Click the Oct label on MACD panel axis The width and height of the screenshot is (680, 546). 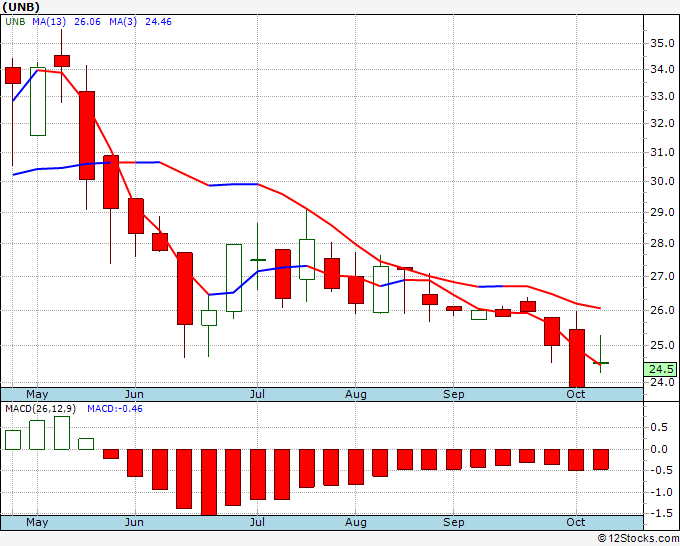575,522
